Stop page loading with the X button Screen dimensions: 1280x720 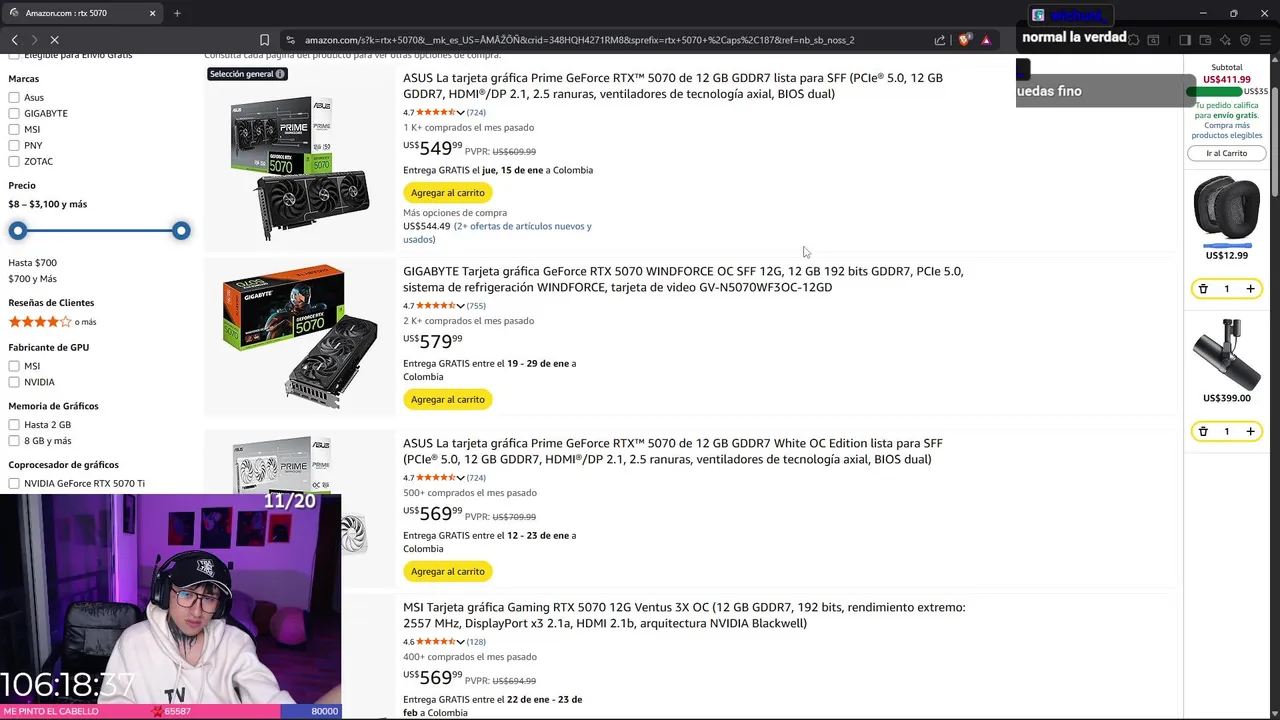pos(54,40)
